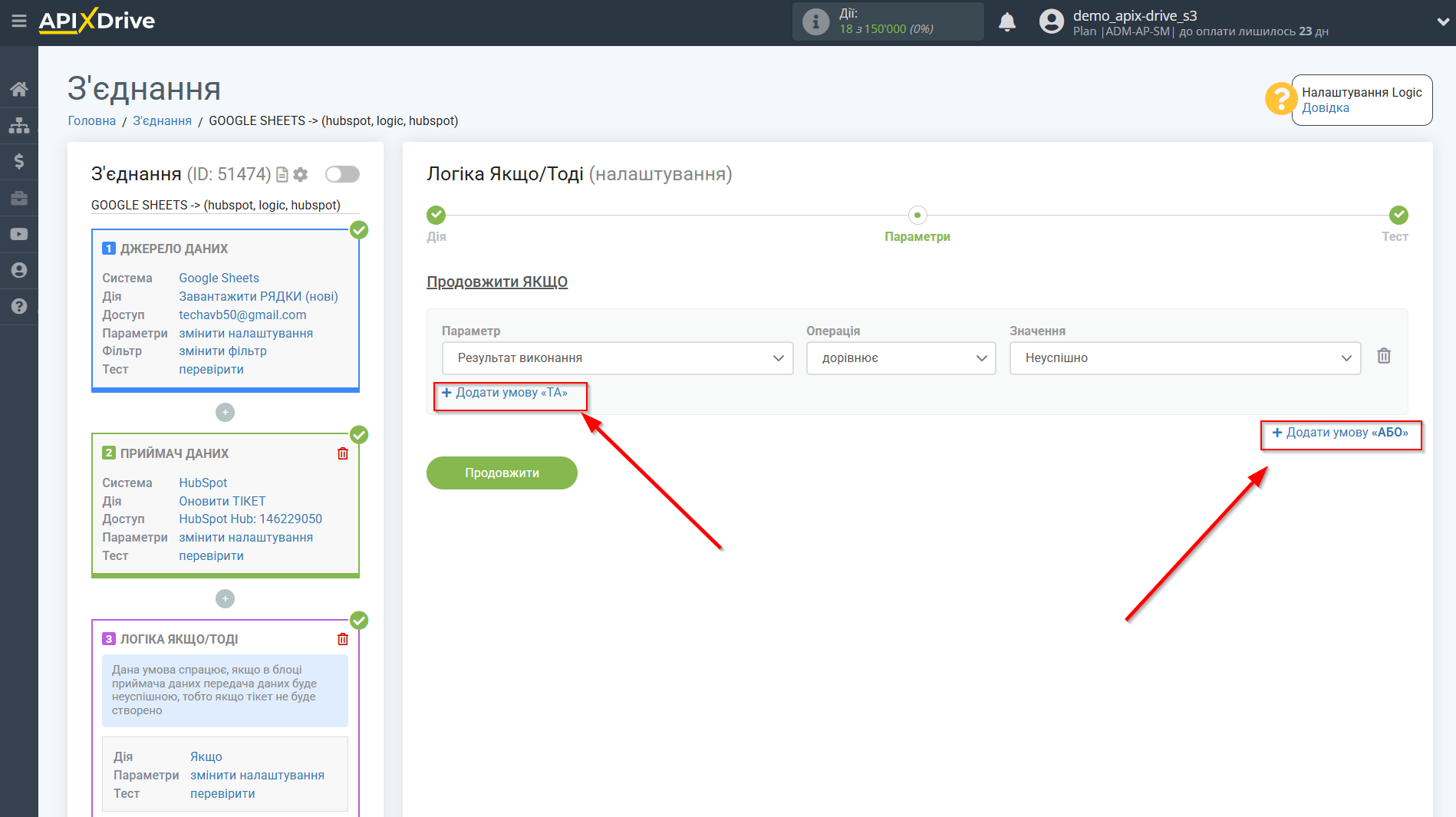Open the З'єднання breadcrumb link

163,121
